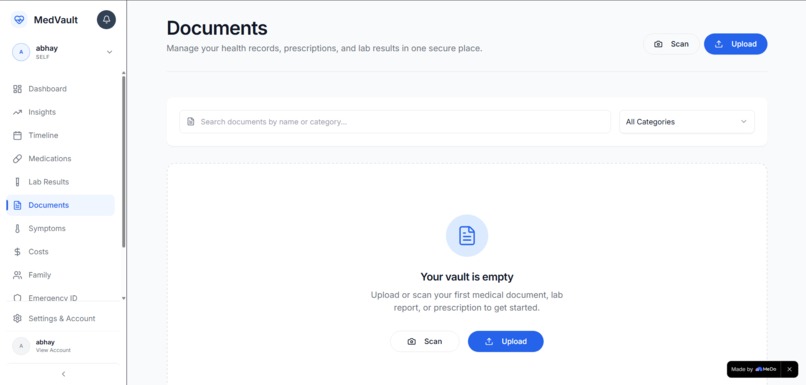Screen dimensions: 806x385
Task: Click the Family people icon
Action: pyautogui.click(x=17, y=275)
